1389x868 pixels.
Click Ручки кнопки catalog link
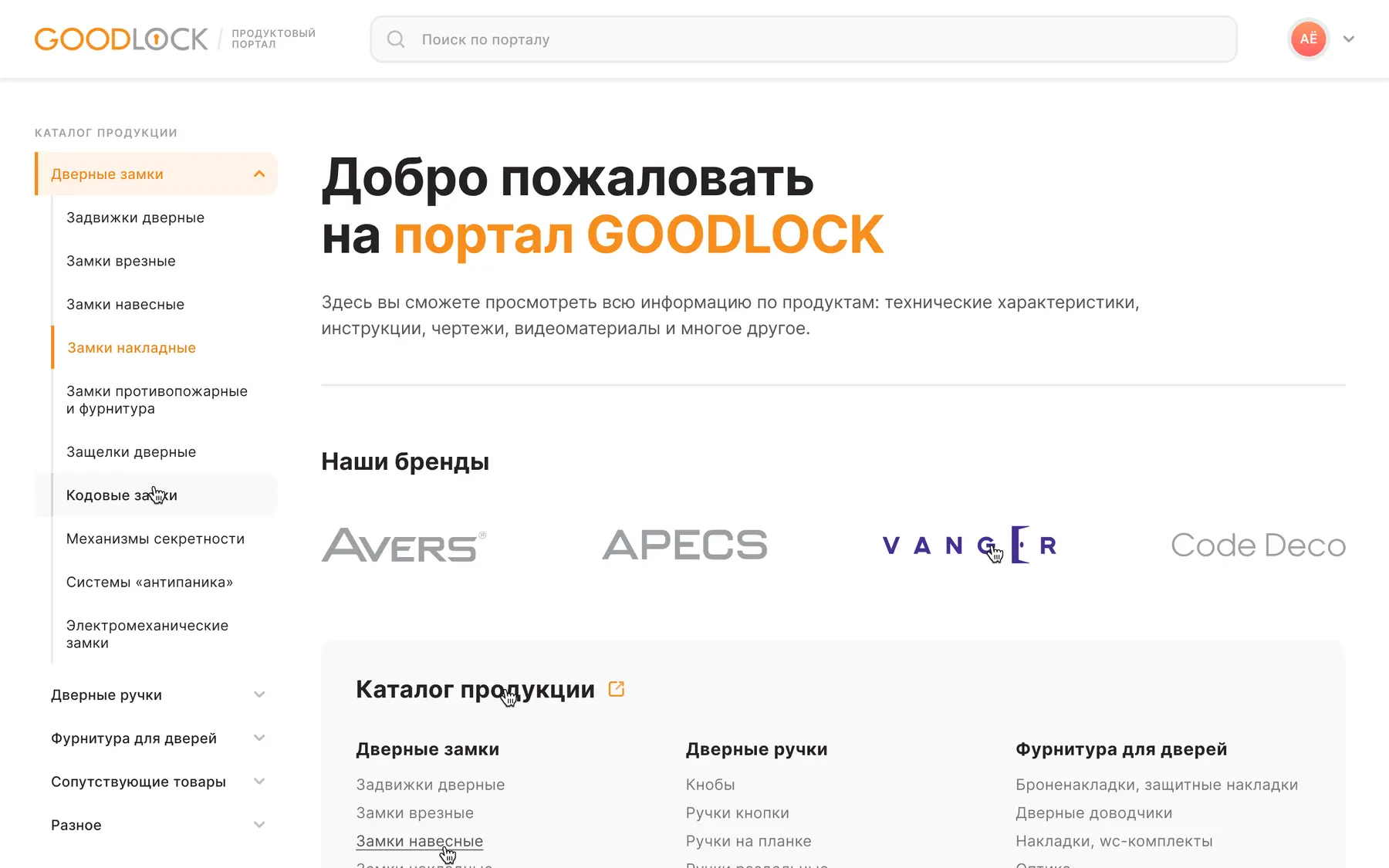pos(738,813)
